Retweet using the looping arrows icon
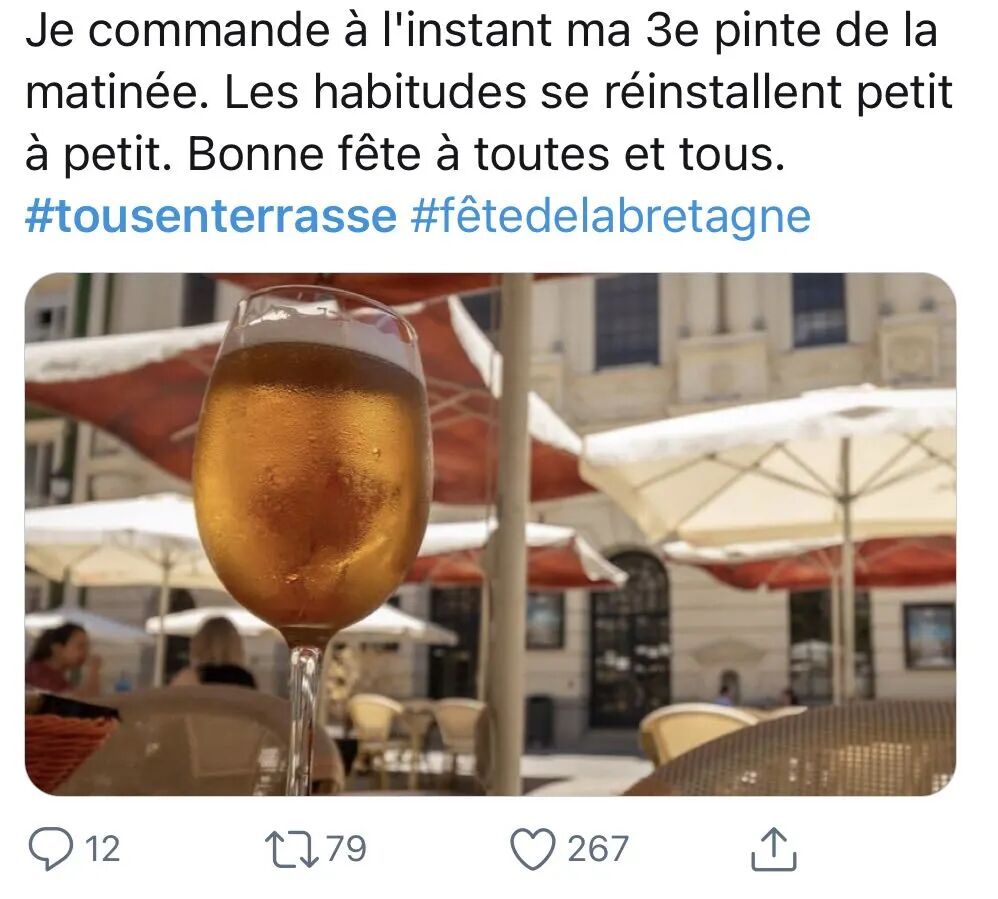The width and height of the screenshot is (998, 899). point(292,849)
